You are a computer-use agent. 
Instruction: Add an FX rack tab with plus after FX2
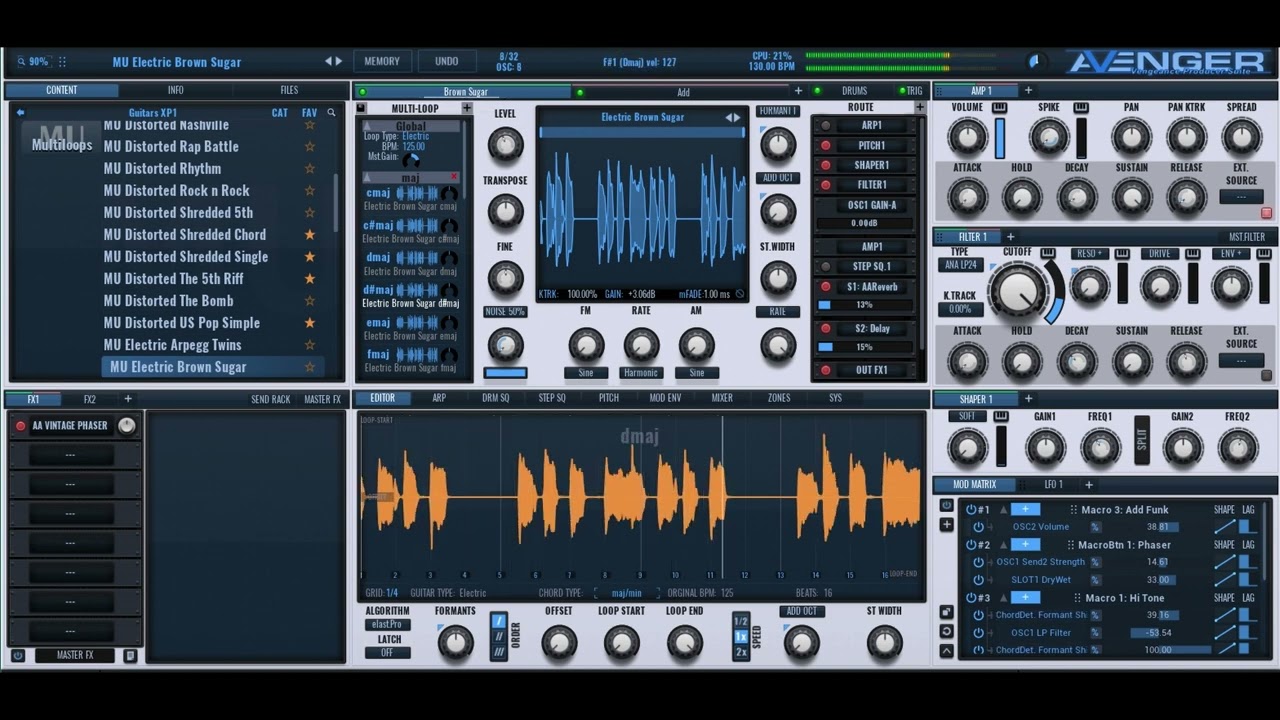[128, 399]
